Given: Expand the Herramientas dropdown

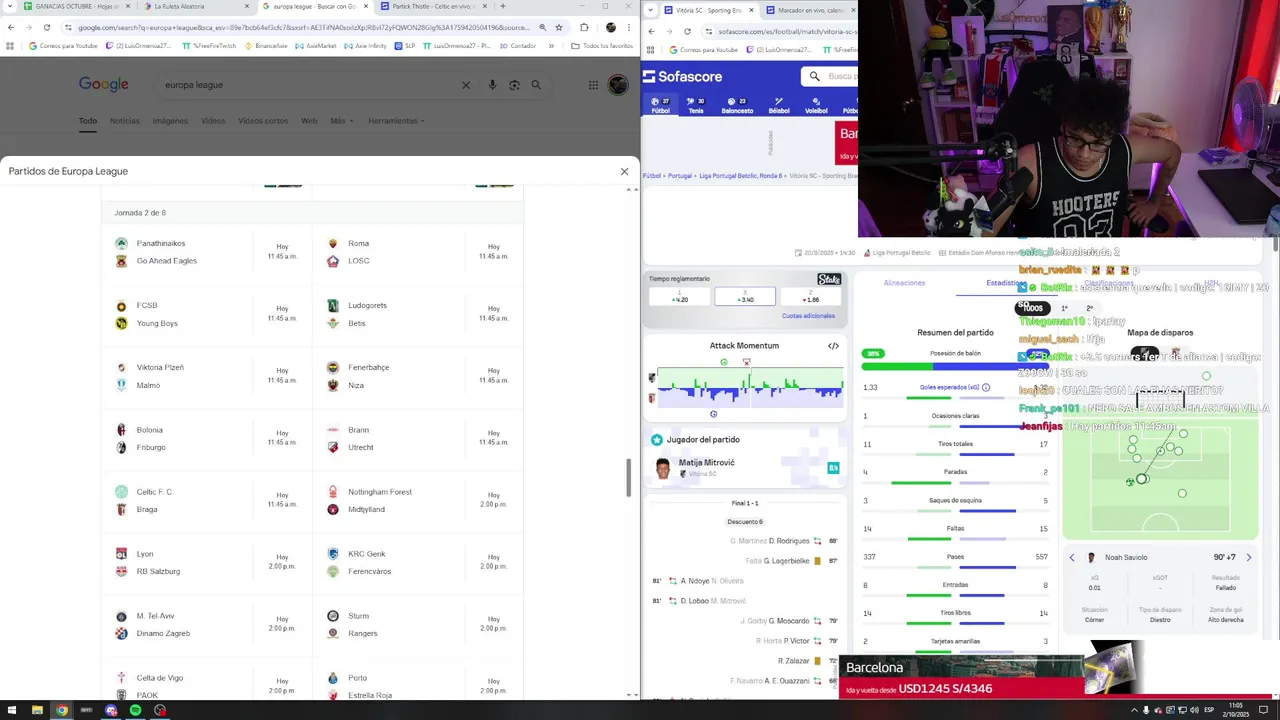Looking at the screenshot, I should pyautogui.click(x=396, y=121).
